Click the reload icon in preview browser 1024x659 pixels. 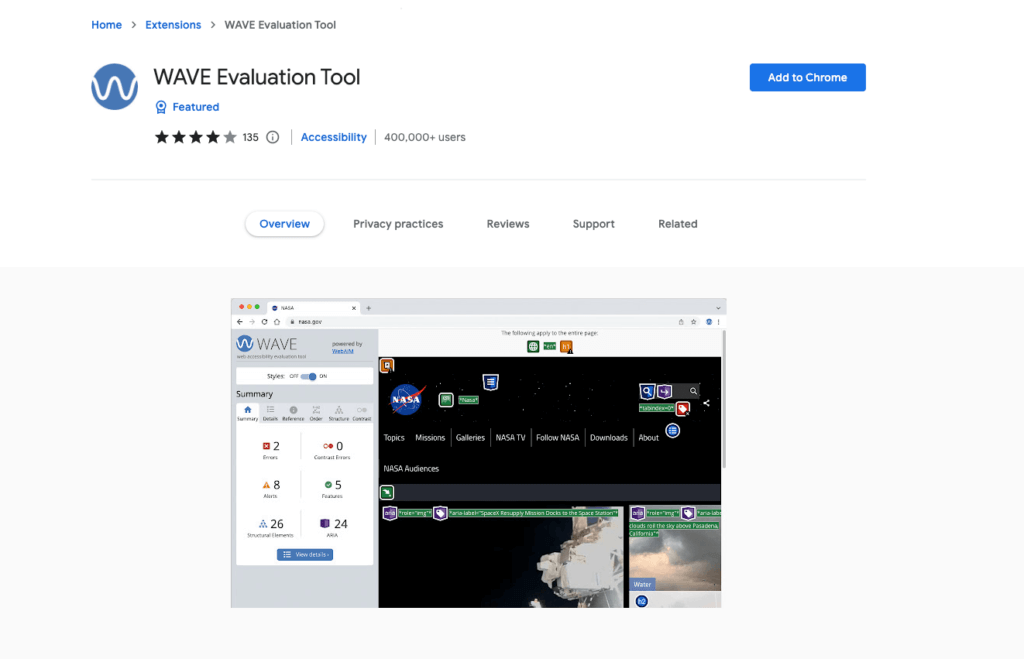tap(264, 322)
